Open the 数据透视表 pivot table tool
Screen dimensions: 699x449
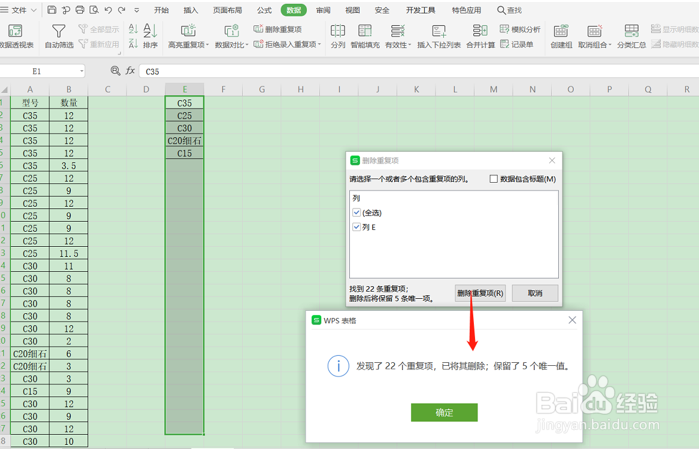16,36
